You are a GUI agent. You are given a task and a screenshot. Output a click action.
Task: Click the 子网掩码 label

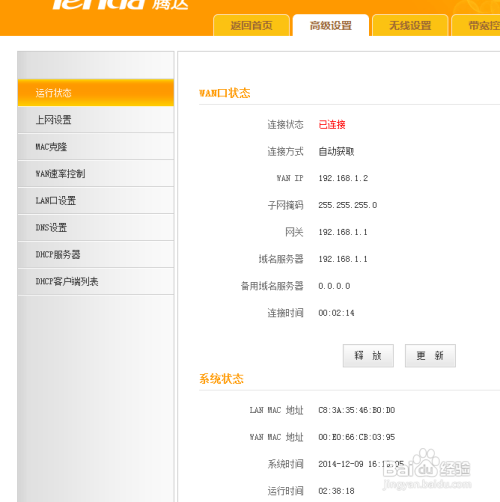click(285, 205)
